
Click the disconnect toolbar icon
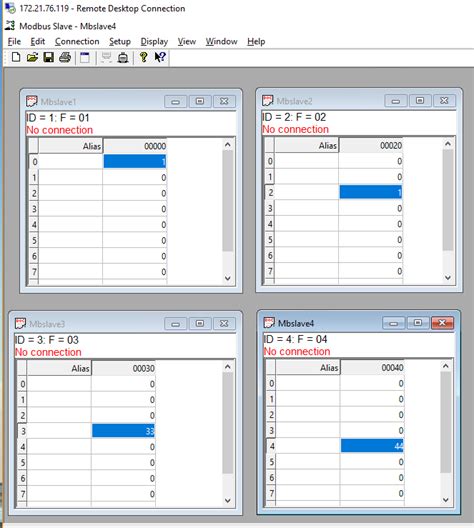[123, 58]
